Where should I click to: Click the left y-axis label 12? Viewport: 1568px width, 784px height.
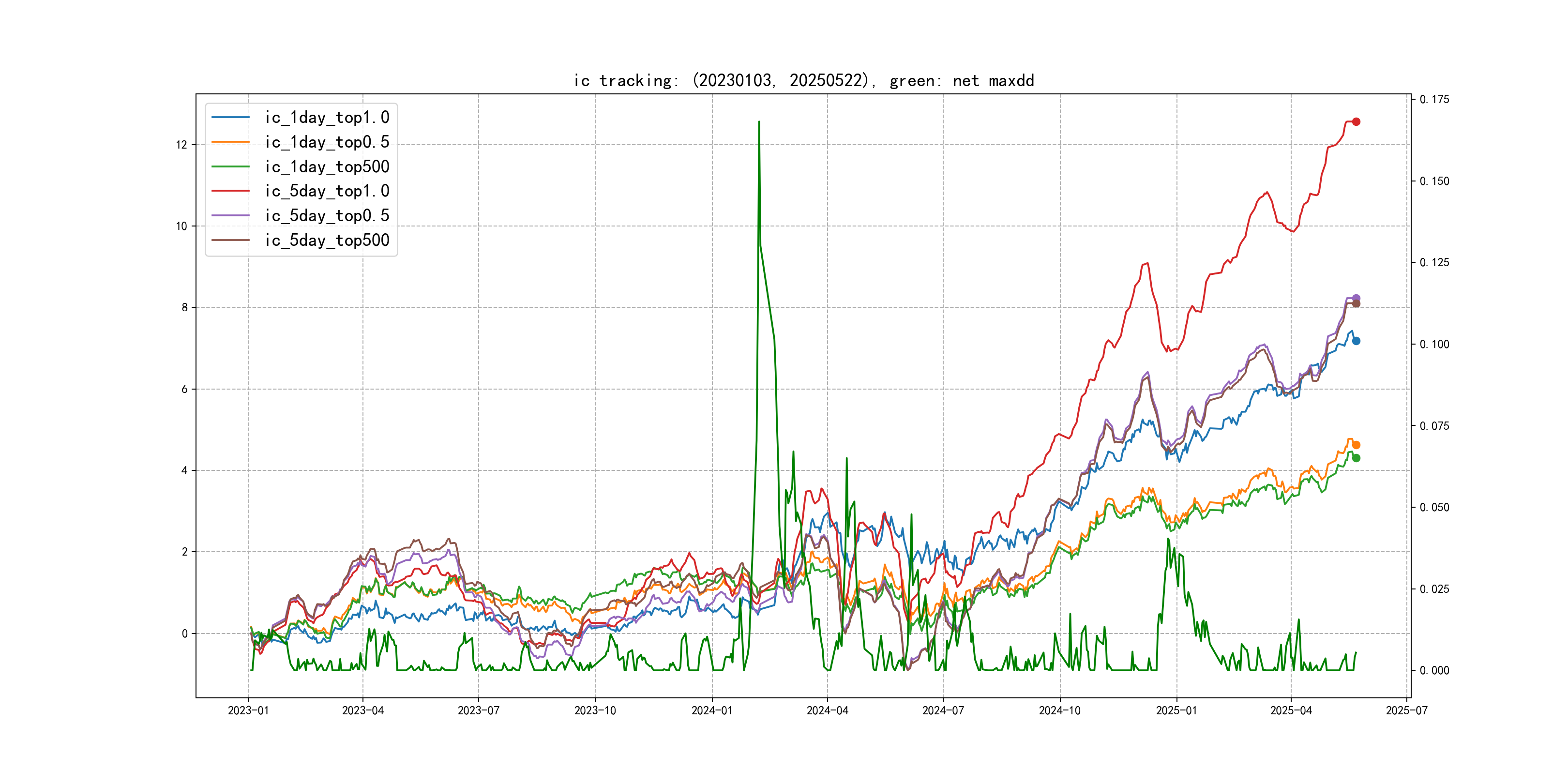[x=181, y=145]
